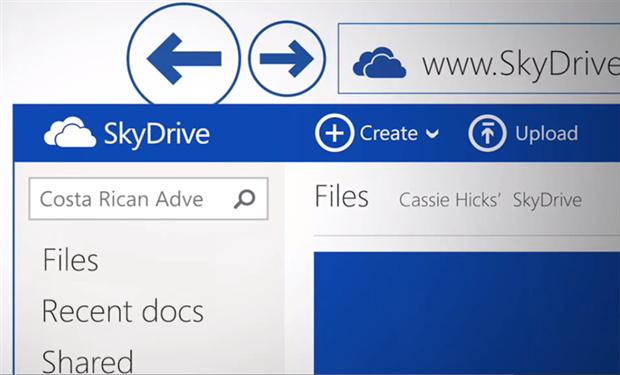Viewport: 620px width, 375px height.
Task: Expand the Create dropdown chevron
Action: [x=432, y=134]
